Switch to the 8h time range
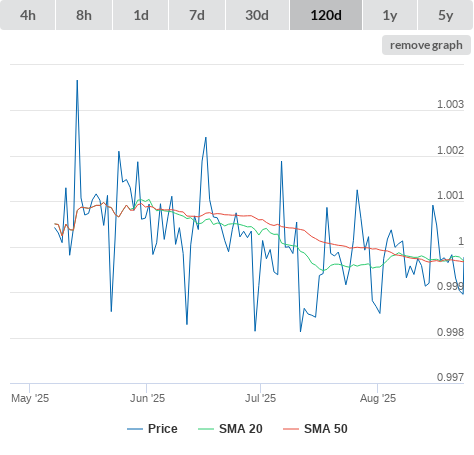The height and width of the screenshot is (455, 474). click(x=84, y=15)
